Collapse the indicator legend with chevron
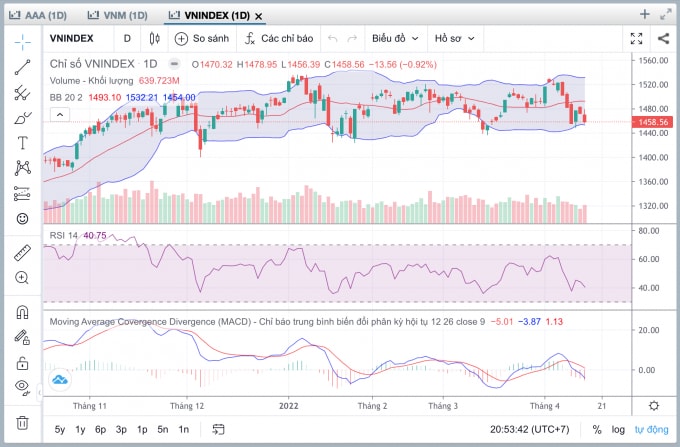The width and height of the screenshot is (680, 447). pyautogui.click(x=60, y=115)
